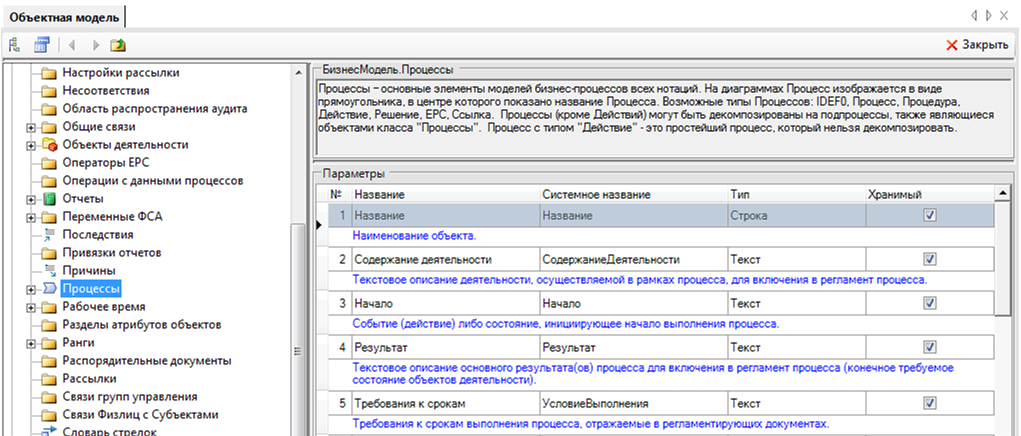Toggle the Хранимый checkbox for Название row
Screen dimensions: 1021x436
(929, 215)
